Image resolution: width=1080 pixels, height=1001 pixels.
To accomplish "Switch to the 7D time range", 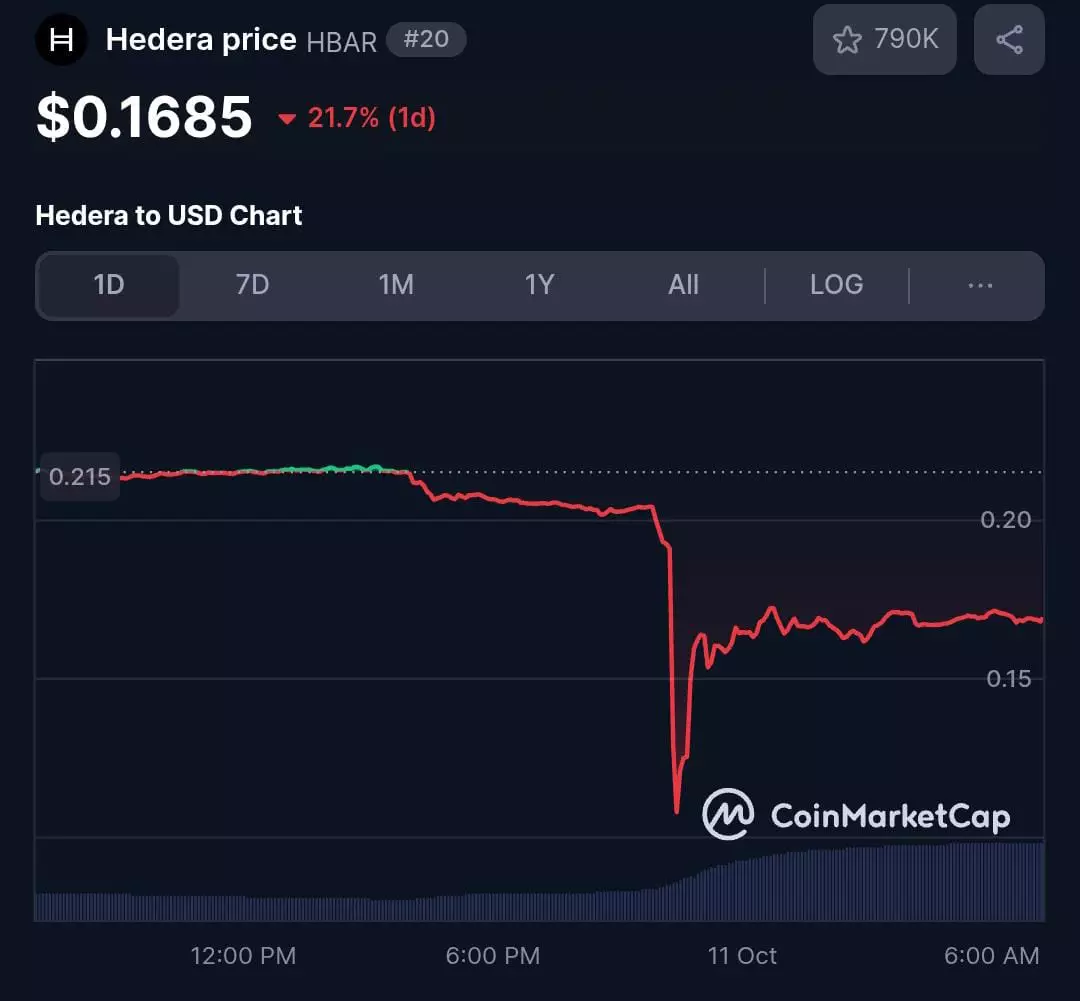I will (x=252, y=285).
